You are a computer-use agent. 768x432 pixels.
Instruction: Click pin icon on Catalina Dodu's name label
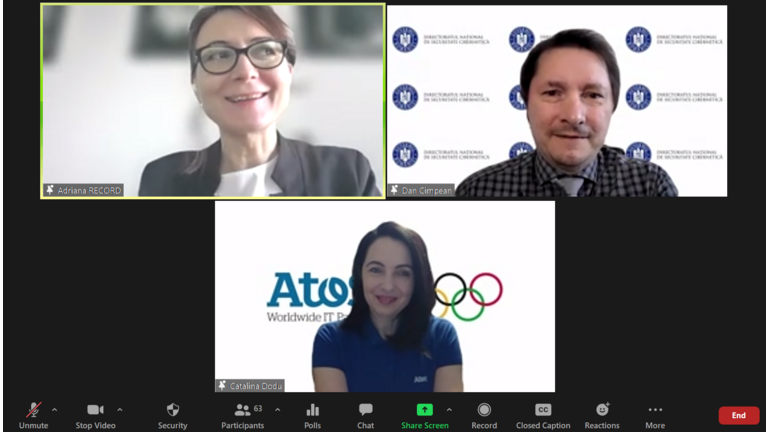(222, 386)
